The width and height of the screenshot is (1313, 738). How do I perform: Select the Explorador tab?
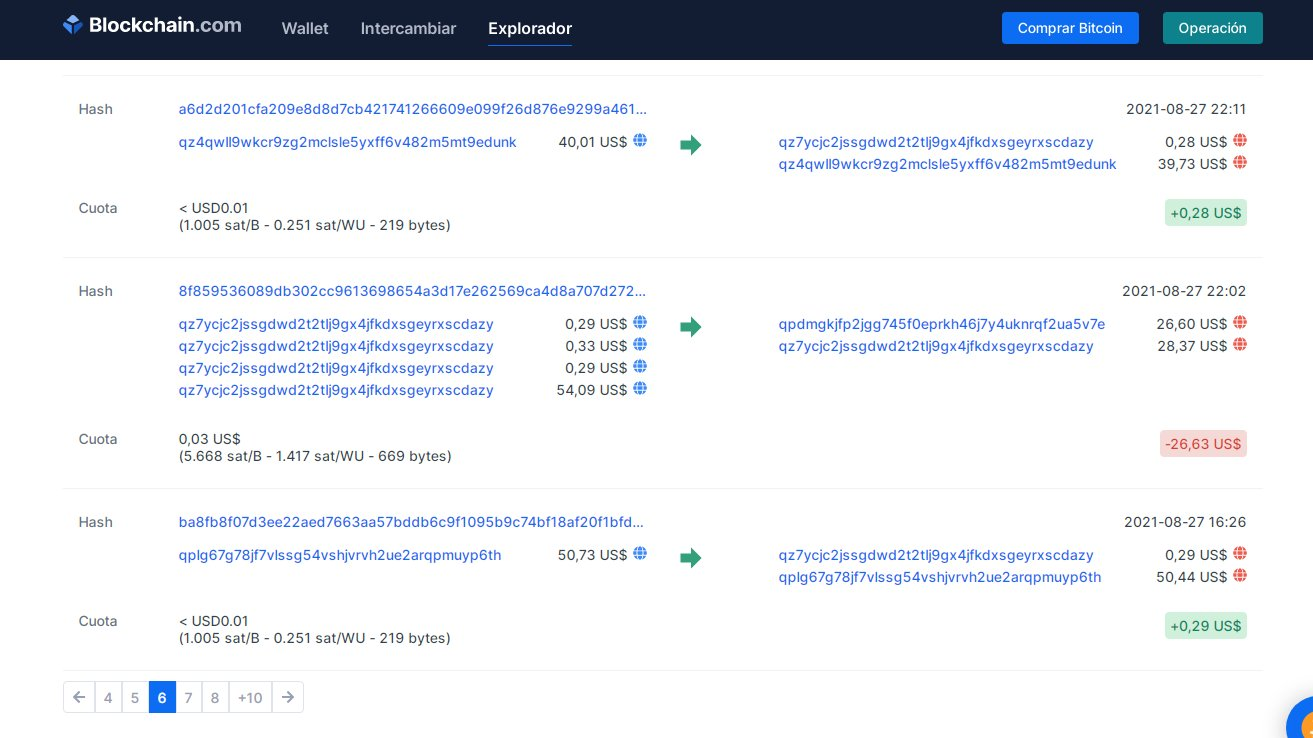(530, 28)
